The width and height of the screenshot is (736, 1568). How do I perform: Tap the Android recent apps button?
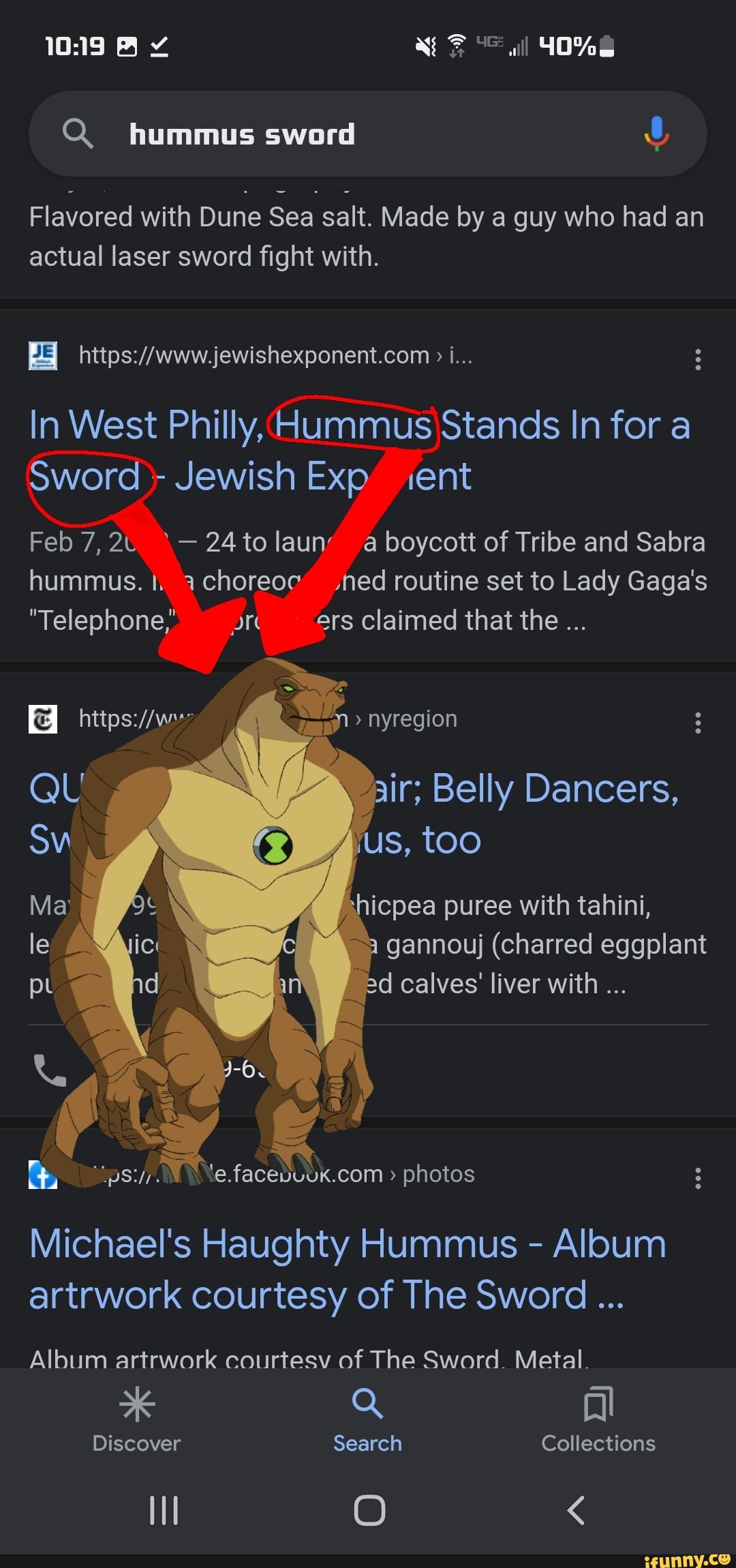click(x=164, y=1510)
